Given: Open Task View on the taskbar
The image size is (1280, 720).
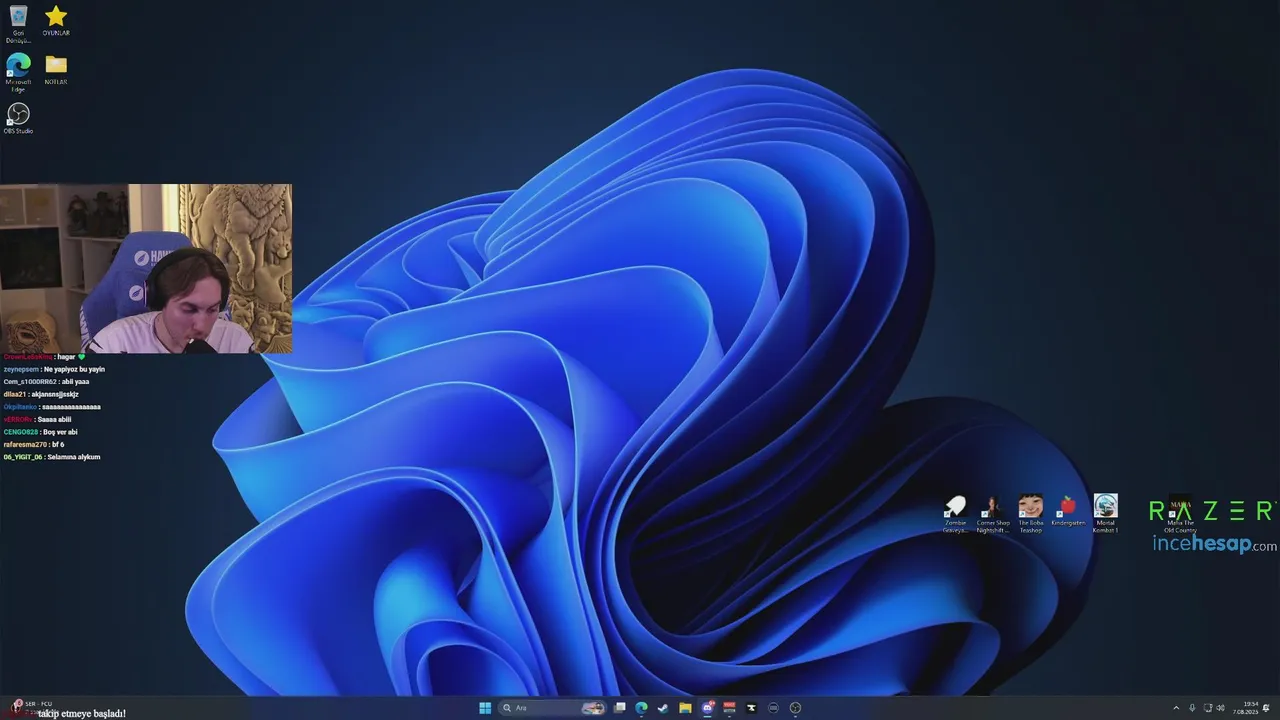Looking at the screenshot, I should [620, 708].
